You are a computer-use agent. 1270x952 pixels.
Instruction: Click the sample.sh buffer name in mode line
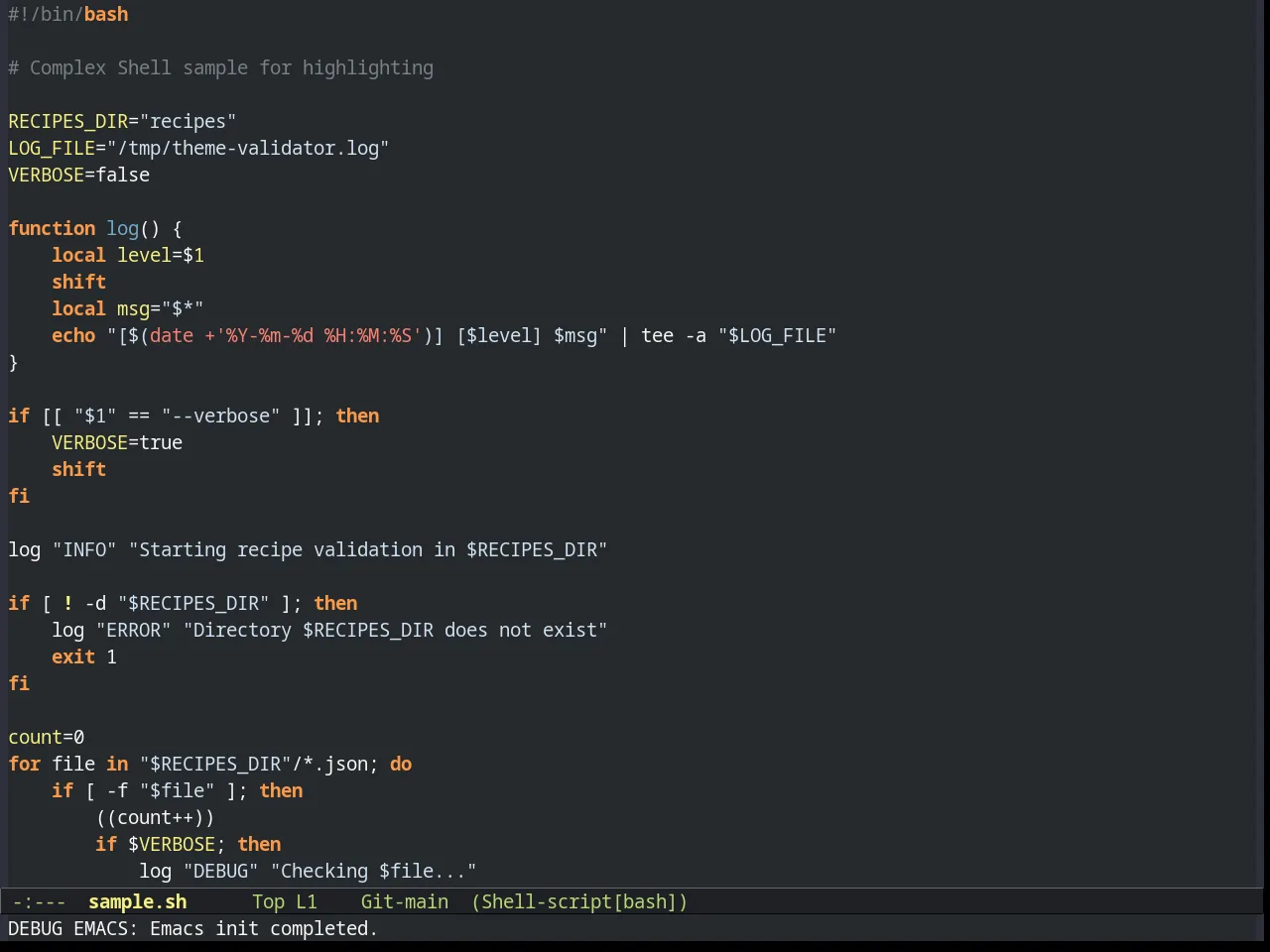point(138,901)
